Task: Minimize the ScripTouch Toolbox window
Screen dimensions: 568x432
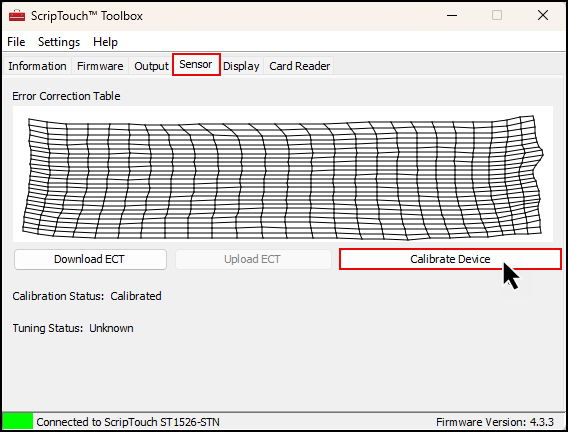Action: coord(452,16)
